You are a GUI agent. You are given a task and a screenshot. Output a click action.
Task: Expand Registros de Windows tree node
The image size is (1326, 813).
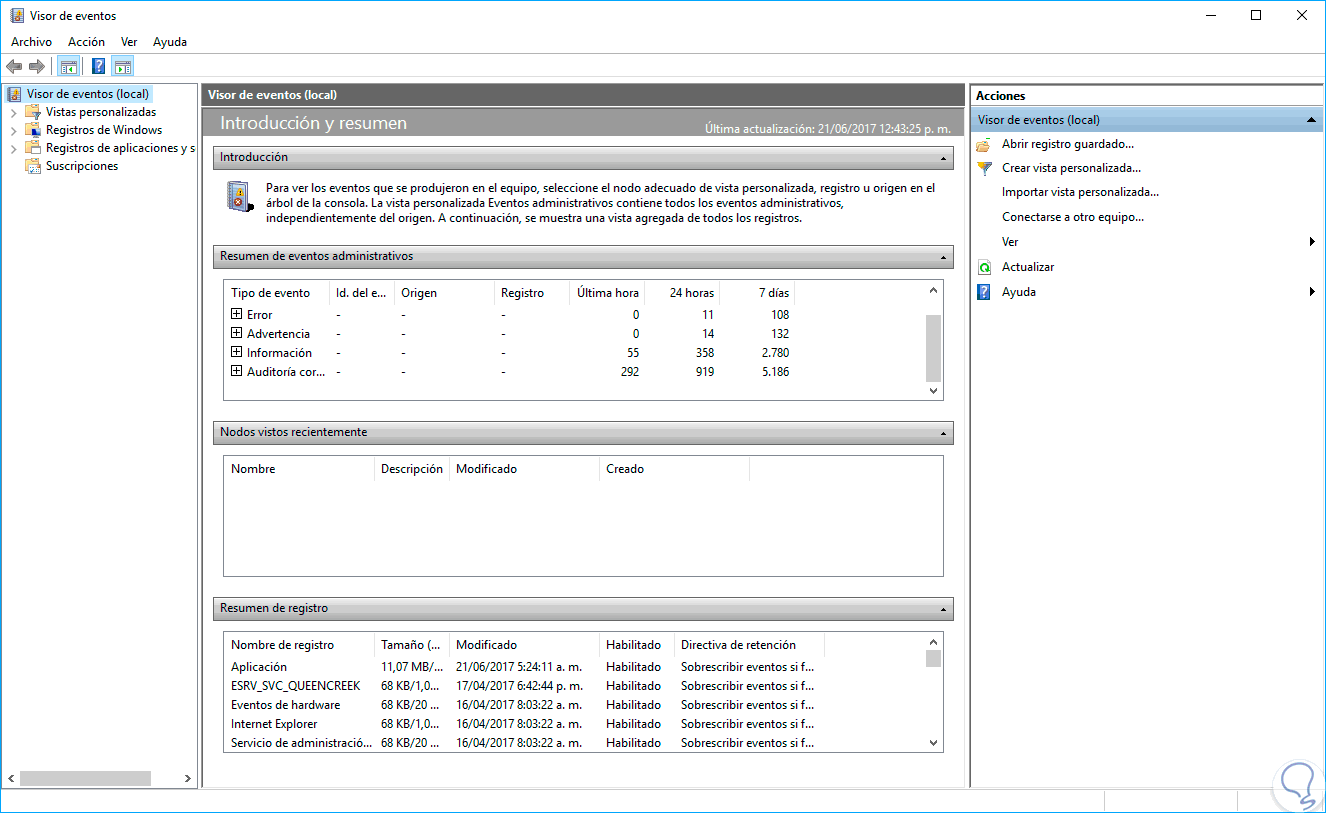coord(13,131)
